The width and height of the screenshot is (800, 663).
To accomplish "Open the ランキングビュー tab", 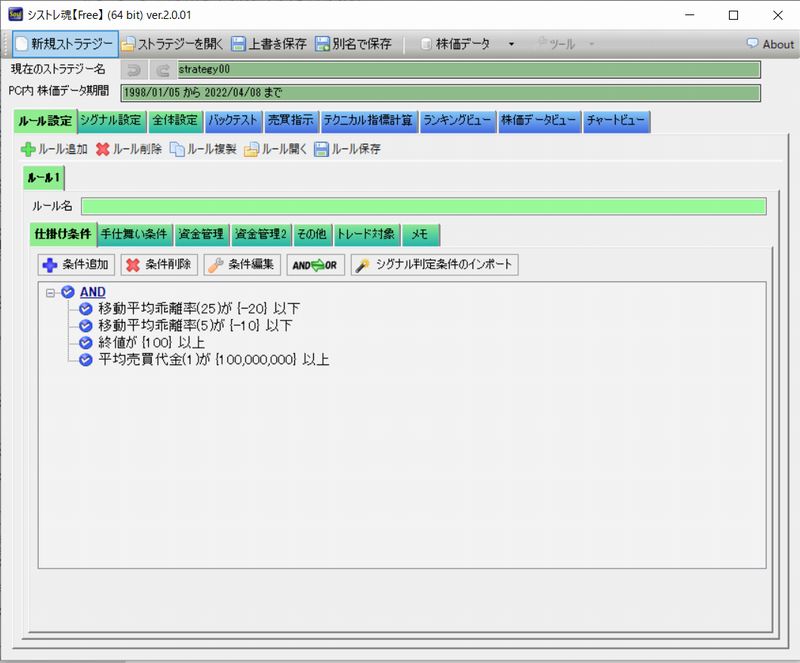I will point(458,121).
